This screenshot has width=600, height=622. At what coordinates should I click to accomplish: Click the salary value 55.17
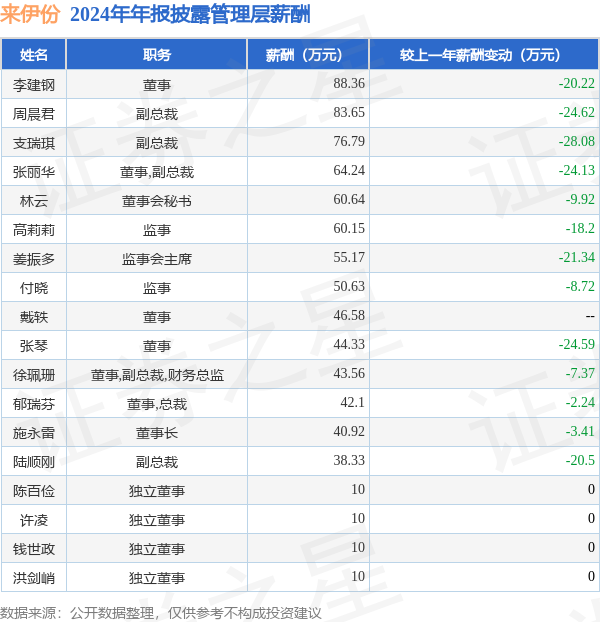349,257
